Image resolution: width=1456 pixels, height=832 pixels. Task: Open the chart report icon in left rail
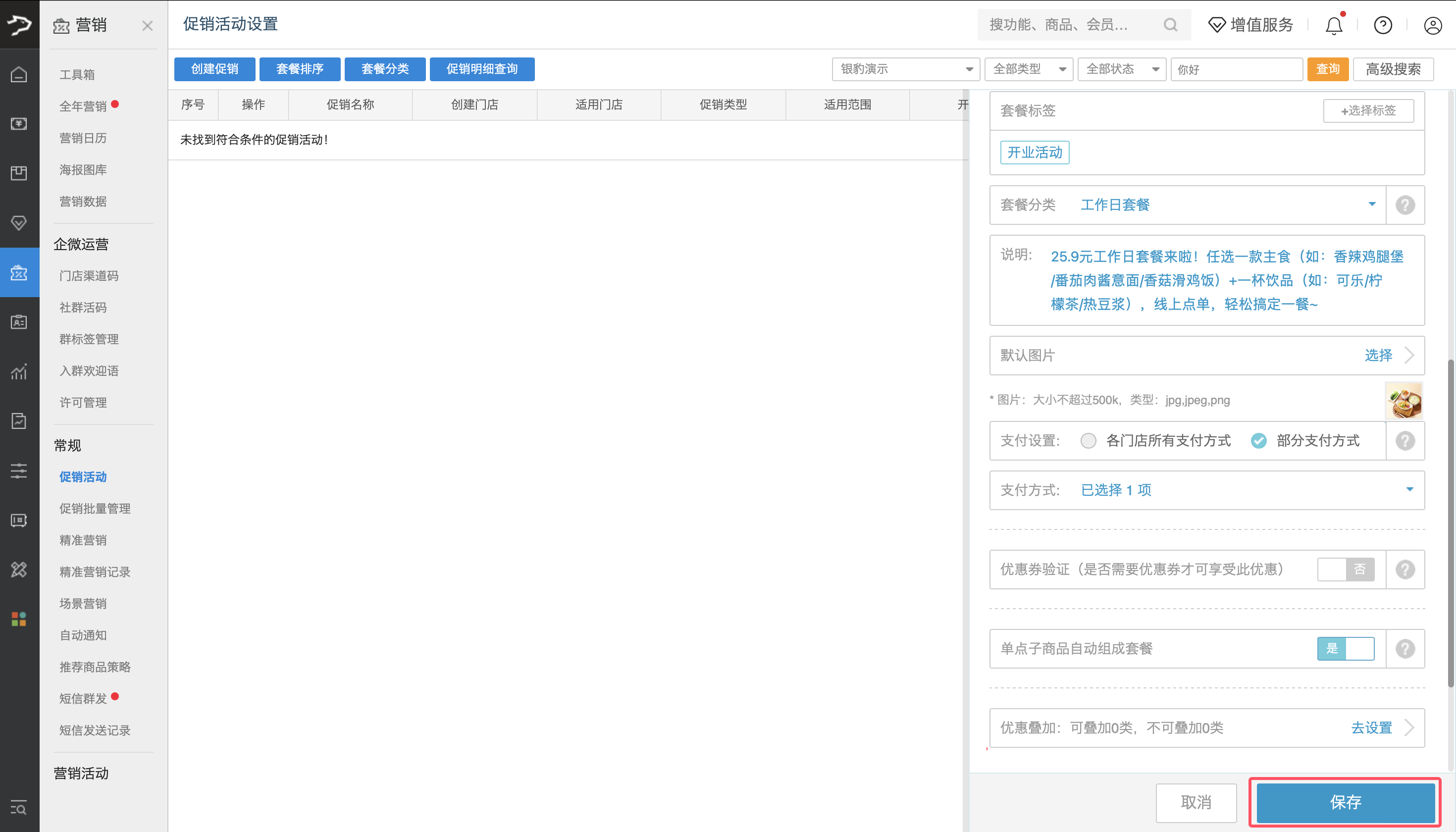[x=19, y=371]
